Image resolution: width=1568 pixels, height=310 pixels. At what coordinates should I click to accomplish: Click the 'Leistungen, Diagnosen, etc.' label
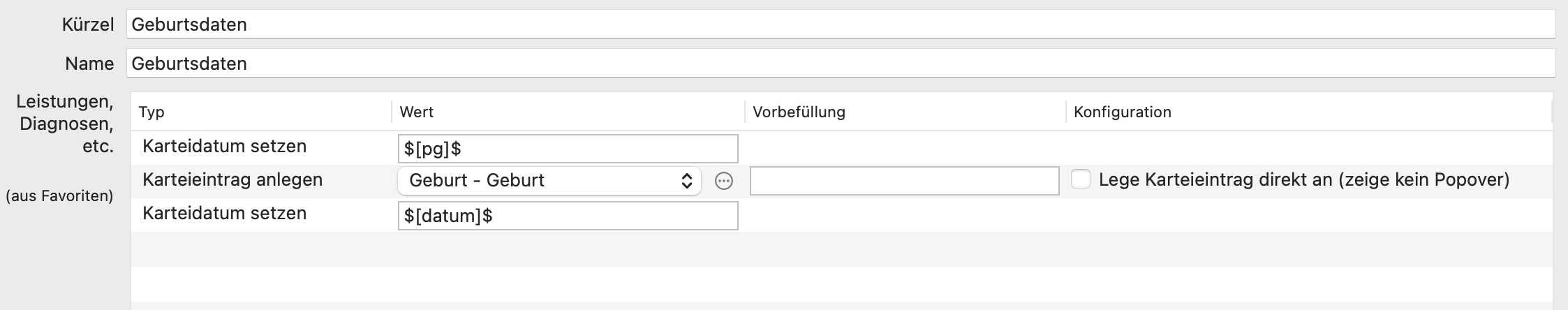coord(65,124)
